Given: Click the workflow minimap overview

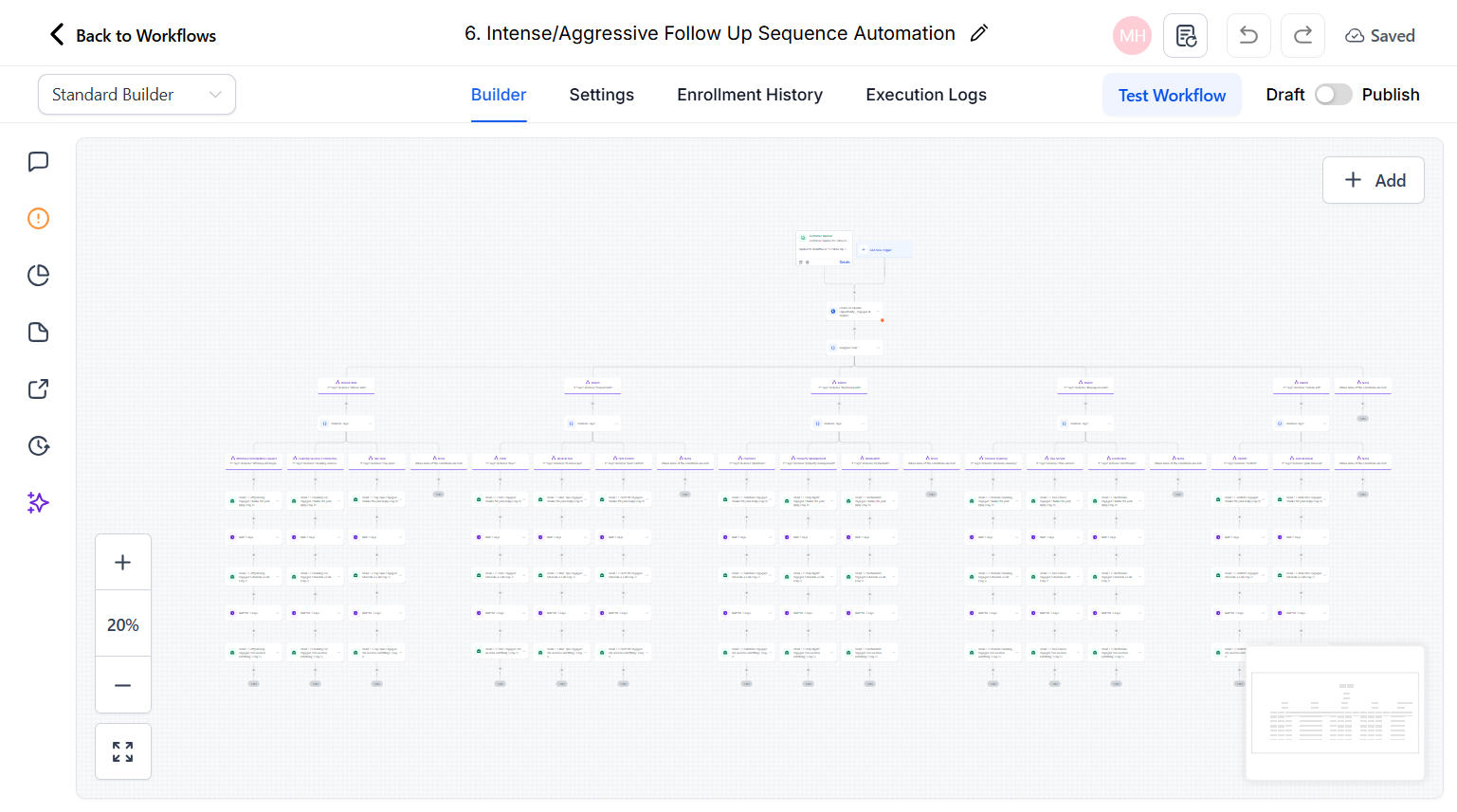Looking at the screenshot, I should 1335,713.
